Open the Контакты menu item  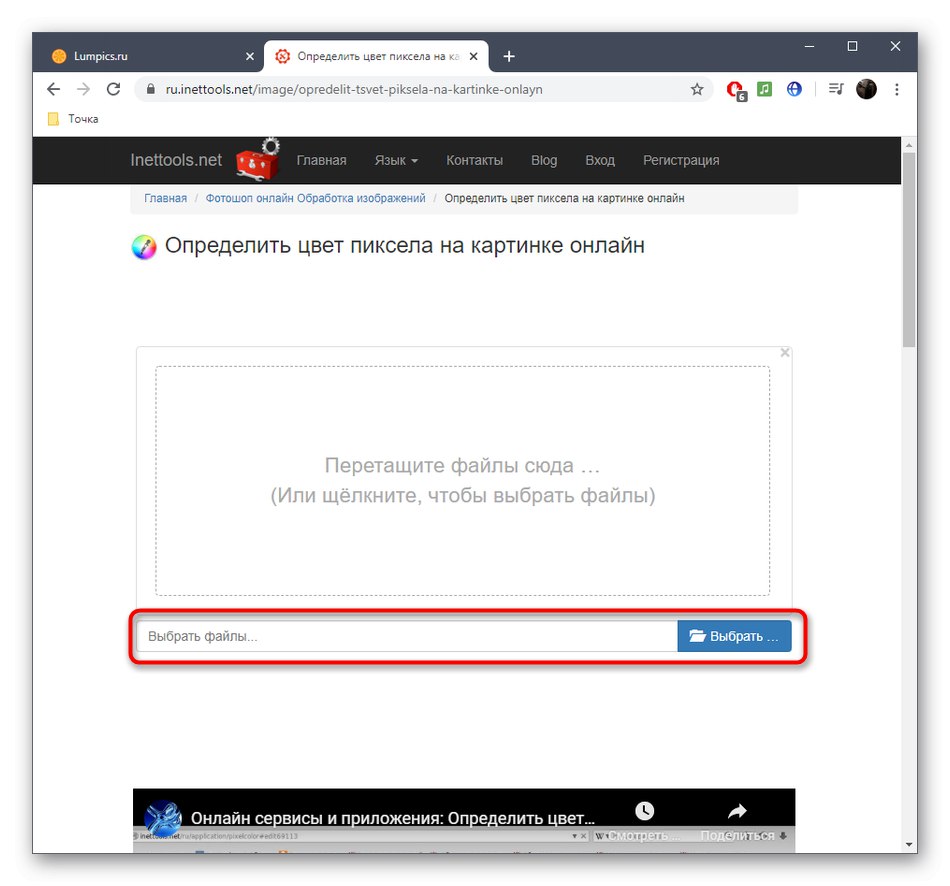[x=474, y=161]
